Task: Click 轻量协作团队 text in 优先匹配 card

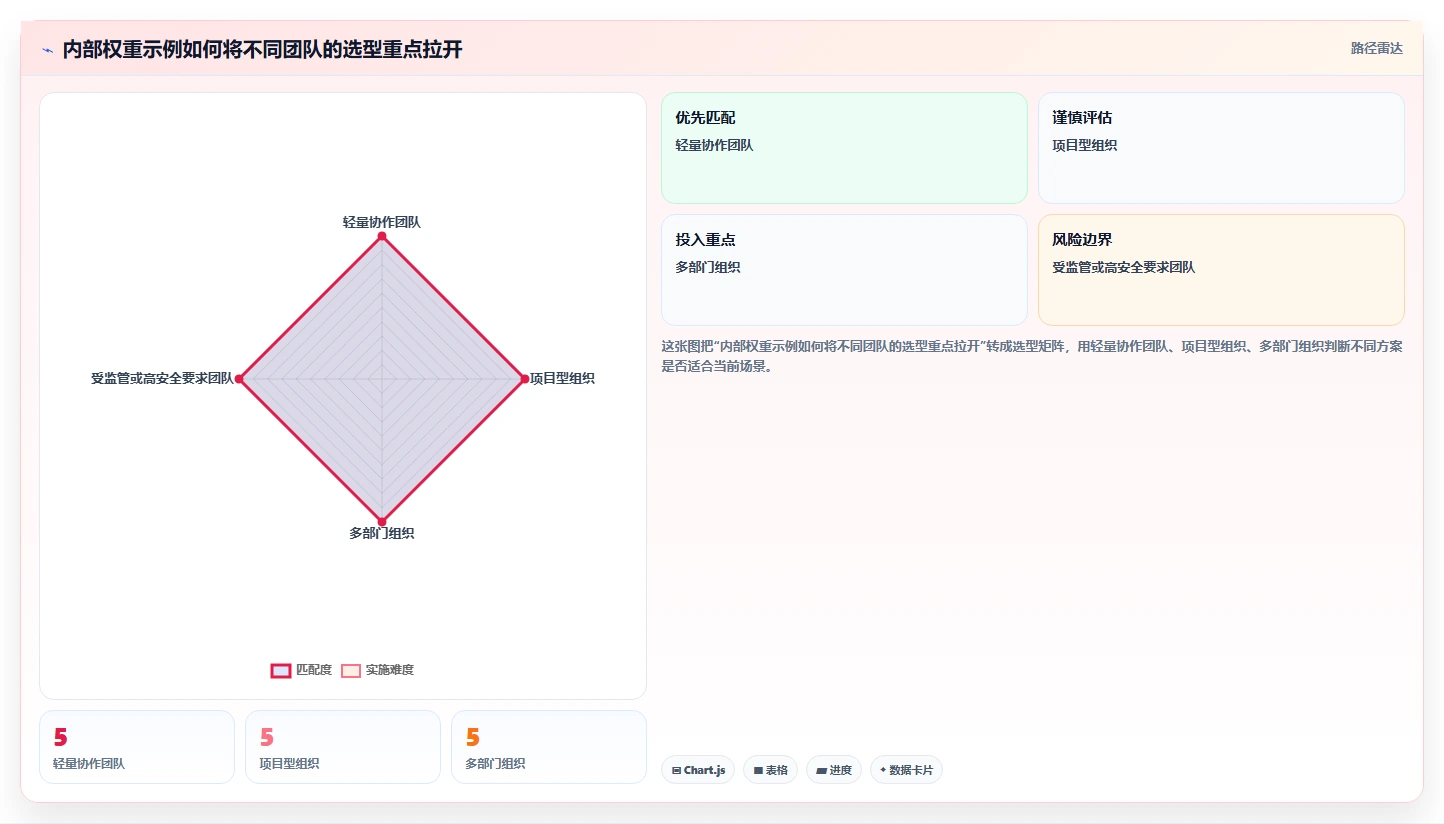Action: pos(714,145)
